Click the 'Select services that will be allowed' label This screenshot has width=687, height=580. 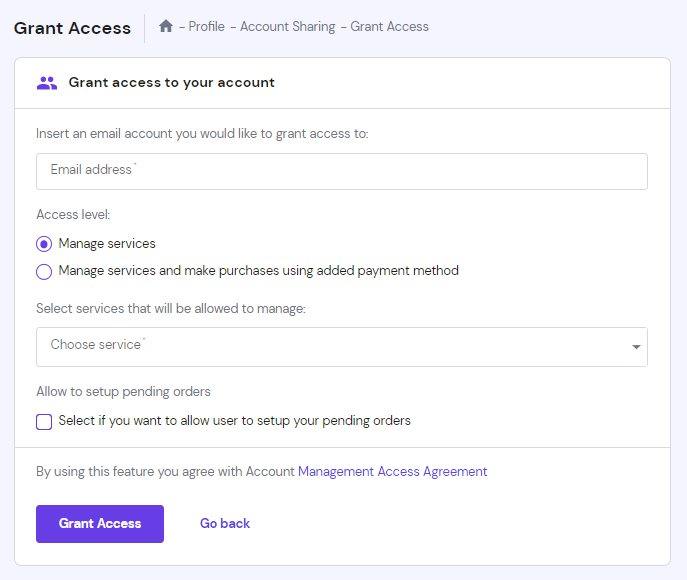(170, 309)
